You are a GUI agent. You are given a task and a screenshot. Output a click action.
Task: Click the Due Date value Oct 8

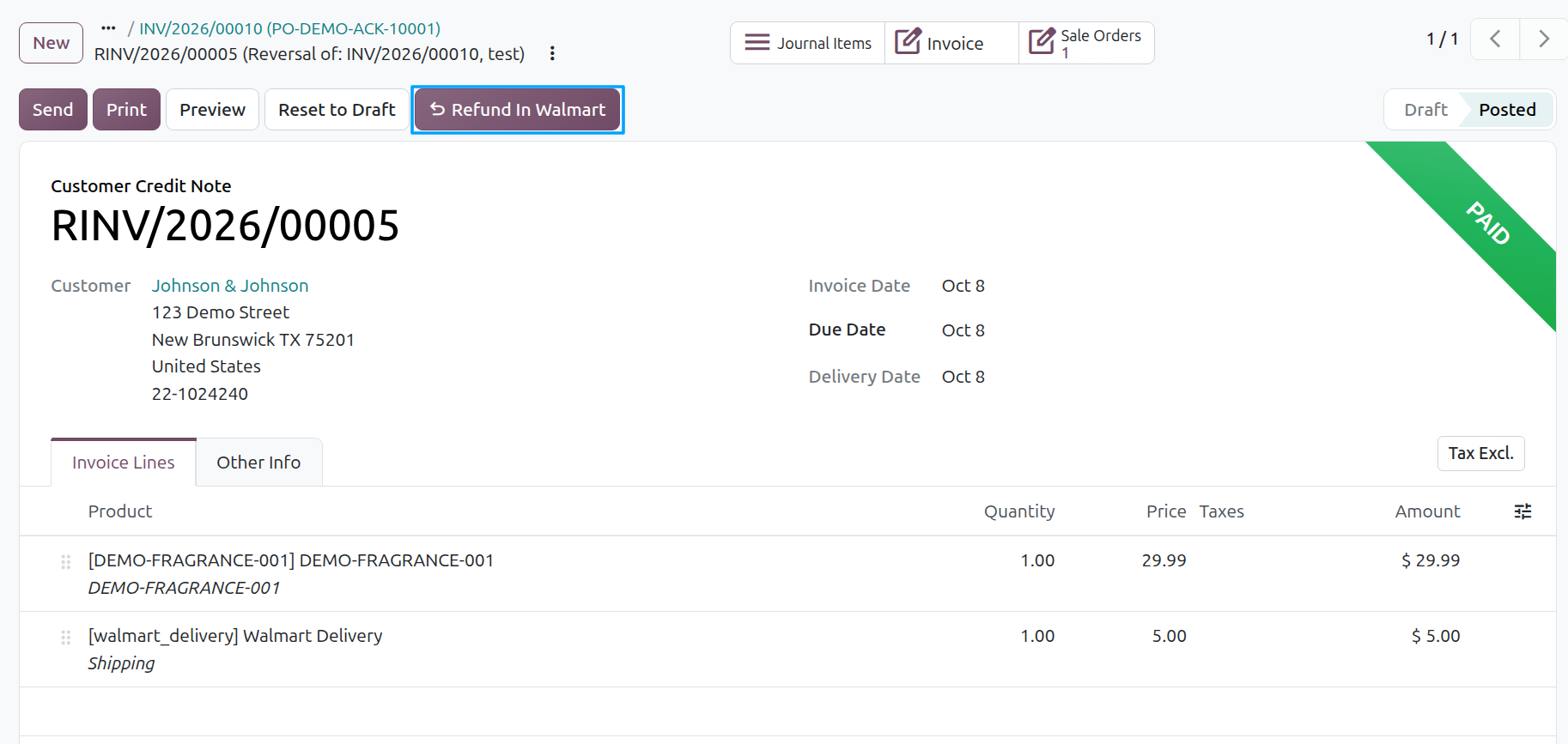coord(963,330)
